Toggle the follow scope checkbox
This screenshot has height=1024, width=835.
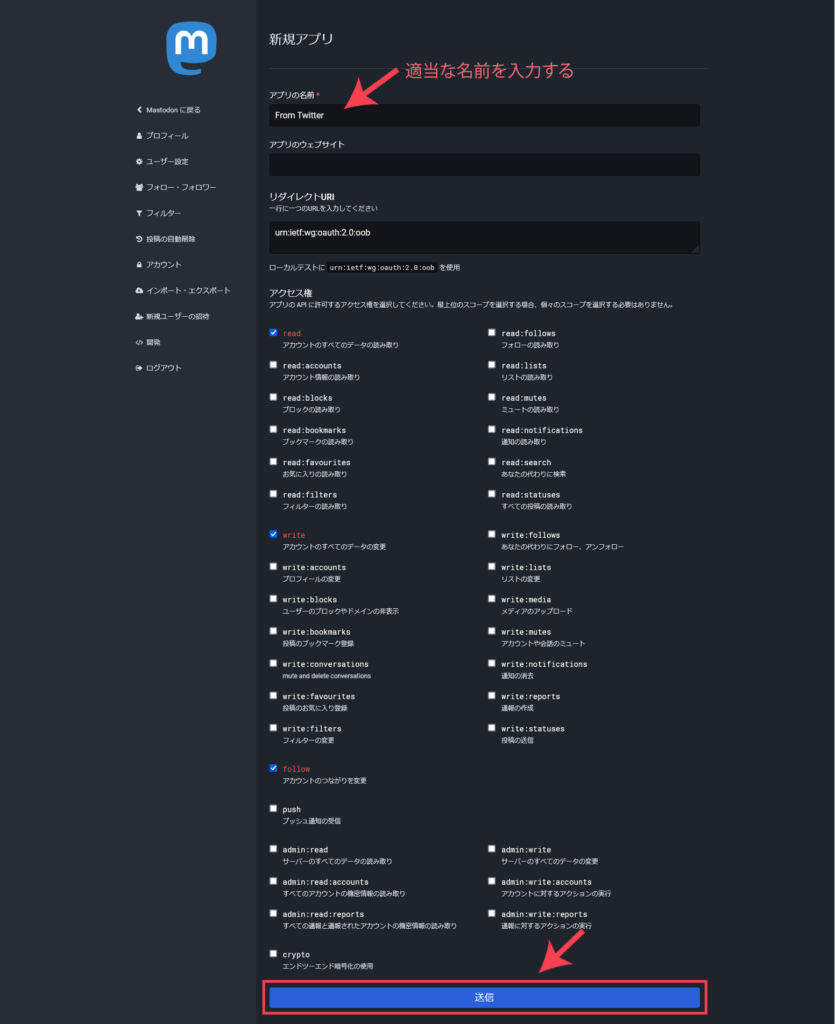coord(274,768)
